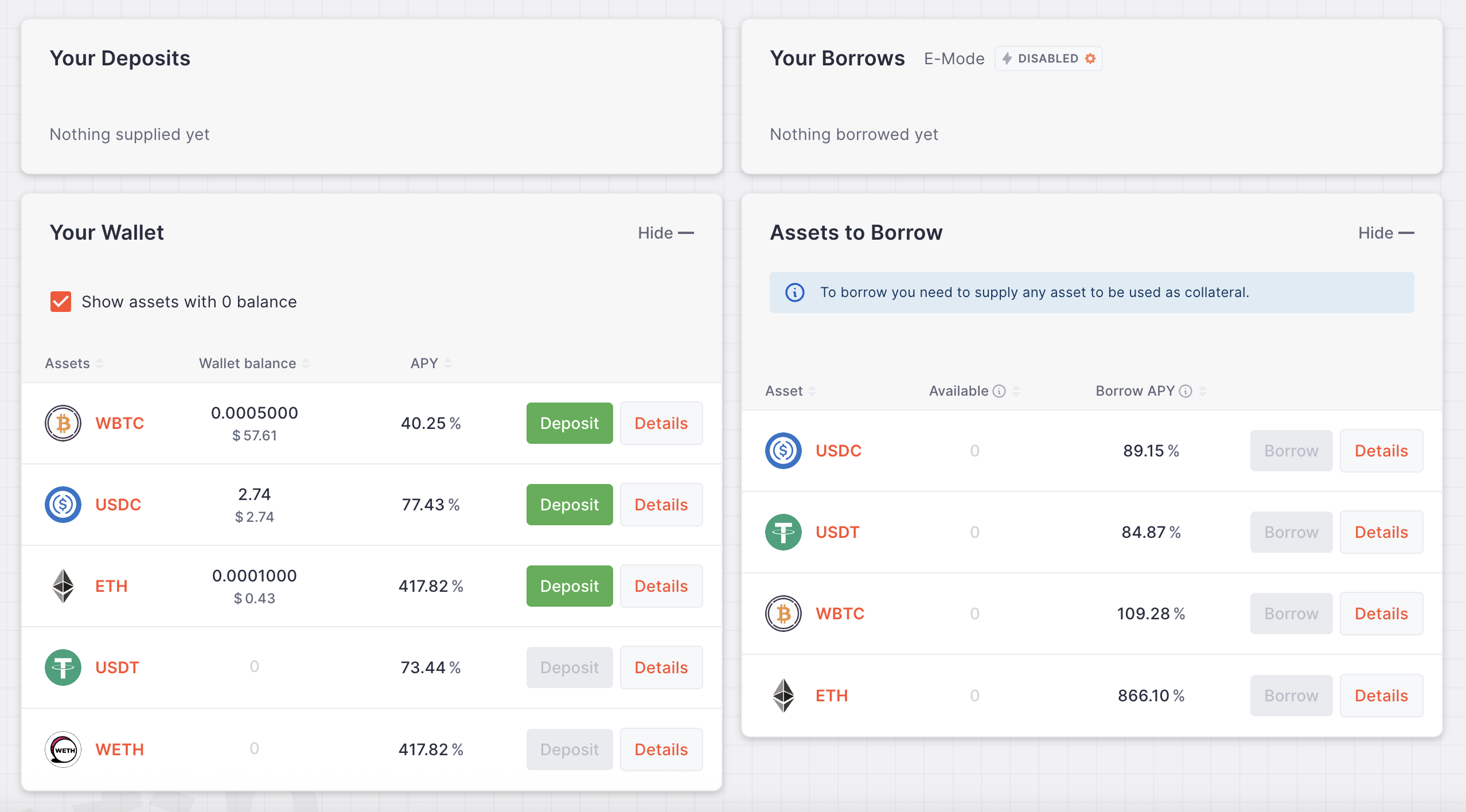This screenshot has height=812, width=1466.
Task: Hide the Assets to Borrow panel
Action: click(1386, 233)
